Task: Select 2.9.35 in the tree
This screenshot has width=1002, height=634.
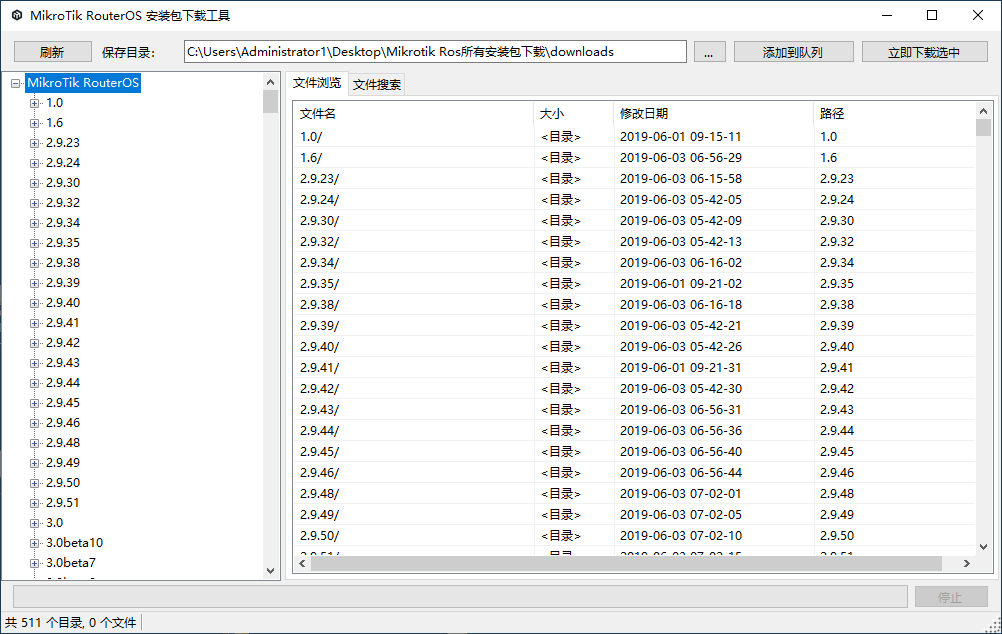Action: click(63, 243)
